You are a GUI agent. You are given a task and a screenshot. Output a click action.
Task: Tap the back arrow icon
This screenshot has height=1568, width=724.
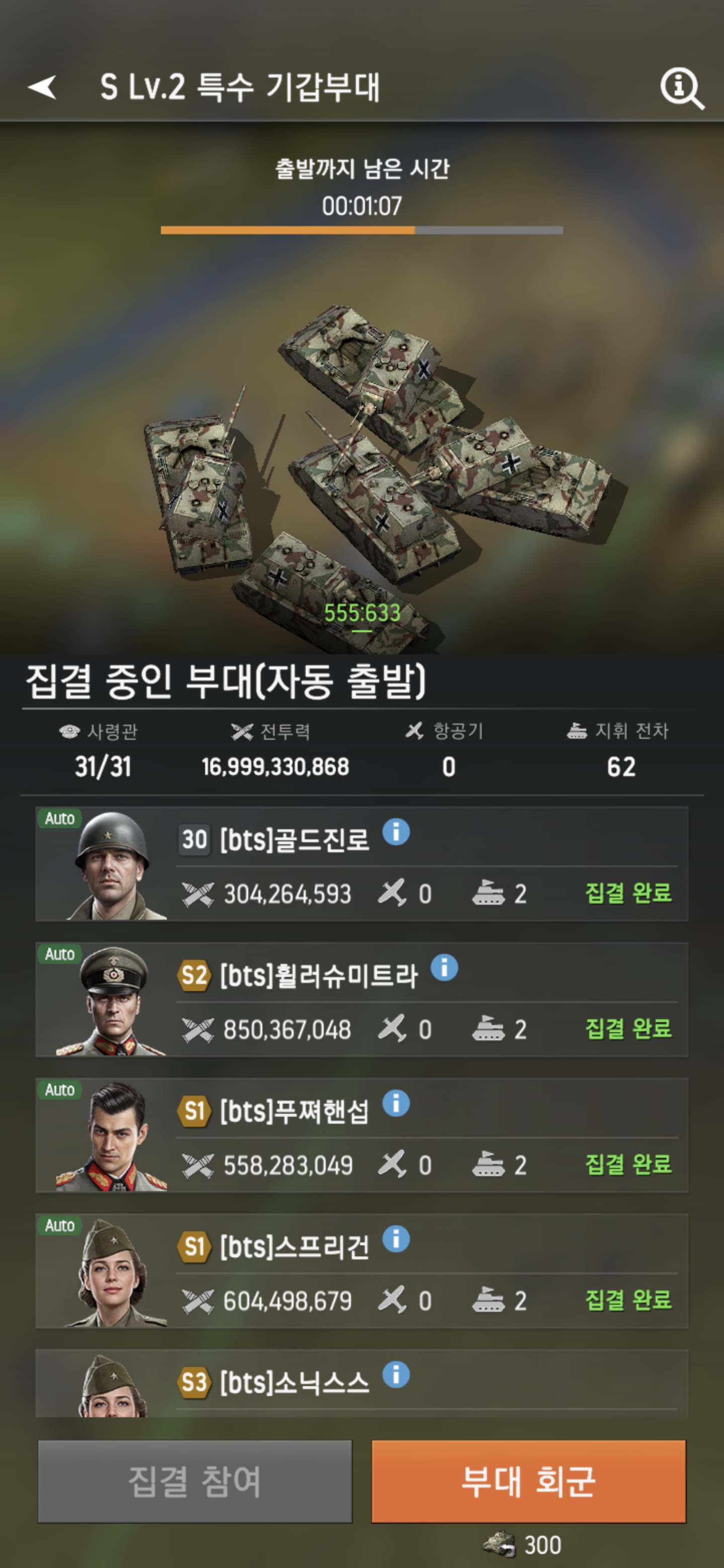(x=42, y=87)
